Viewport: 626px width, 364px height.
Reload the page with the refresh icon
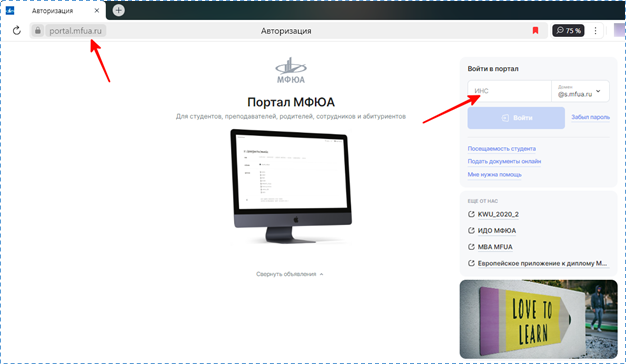[17, 30]
